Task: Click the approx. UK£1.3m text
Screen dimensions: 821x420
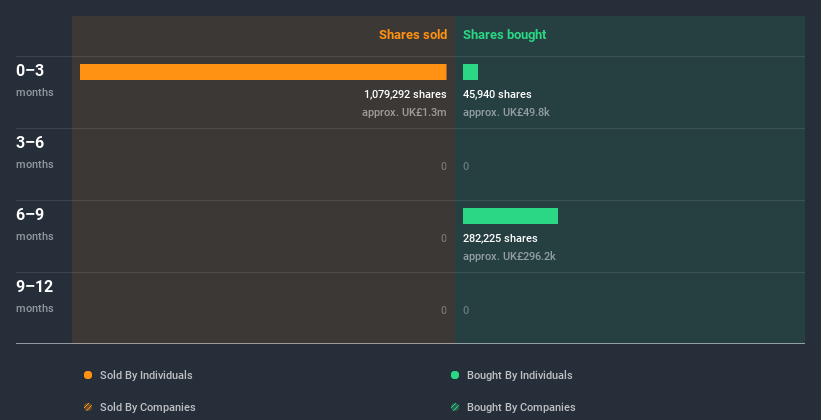Action: pos(404,112)
